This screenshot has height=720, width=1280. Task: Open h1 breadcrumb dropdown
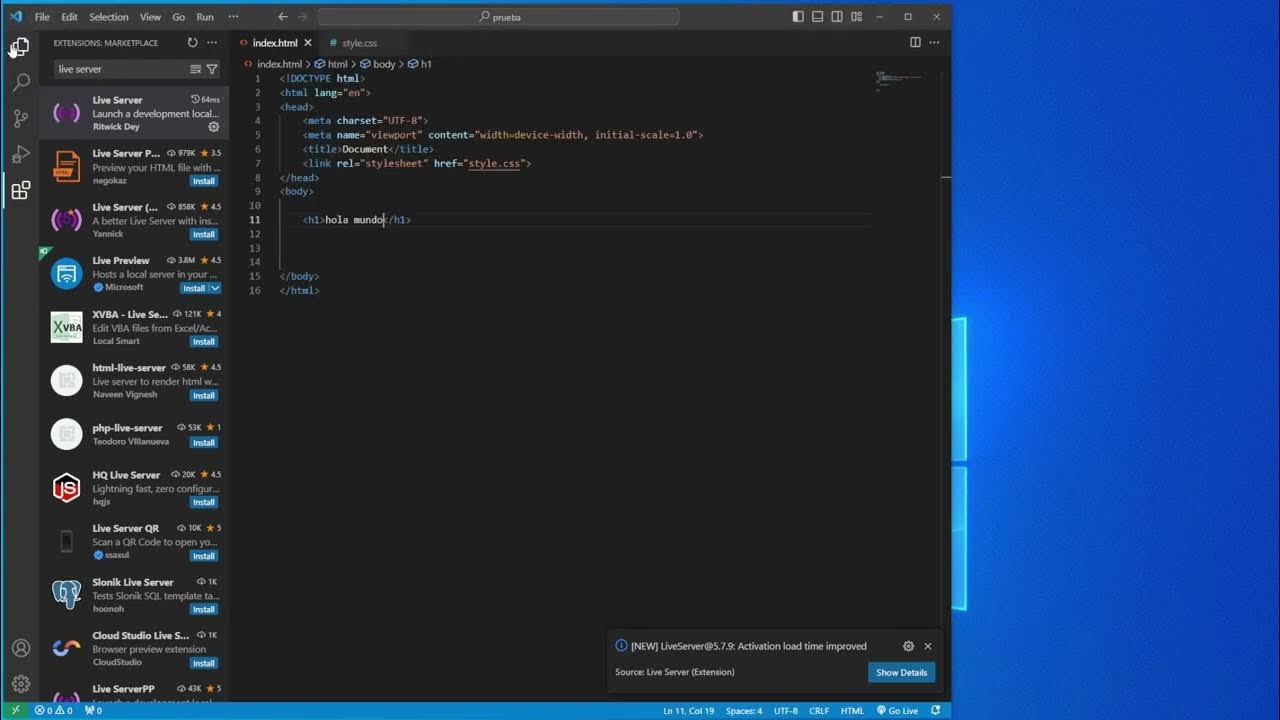click(x=420, y=64)
